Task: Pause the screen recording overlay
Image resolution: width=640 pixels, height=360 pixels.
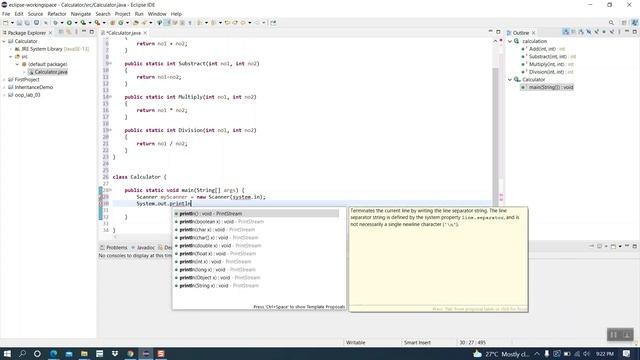Action: tap(613, 335)
